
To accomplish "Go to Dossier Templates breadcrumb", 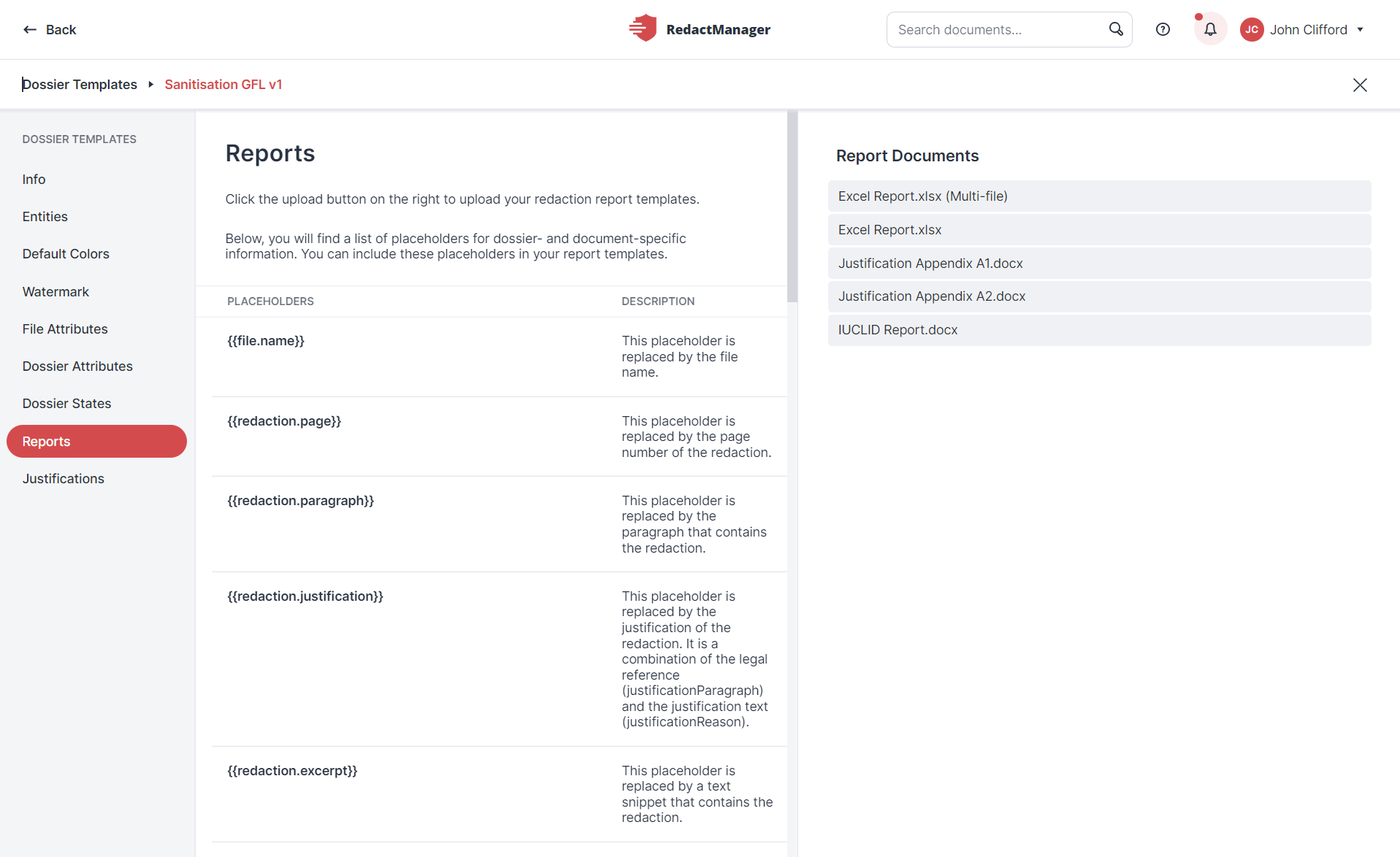I will pyautogui.click(x=80, y=85).
